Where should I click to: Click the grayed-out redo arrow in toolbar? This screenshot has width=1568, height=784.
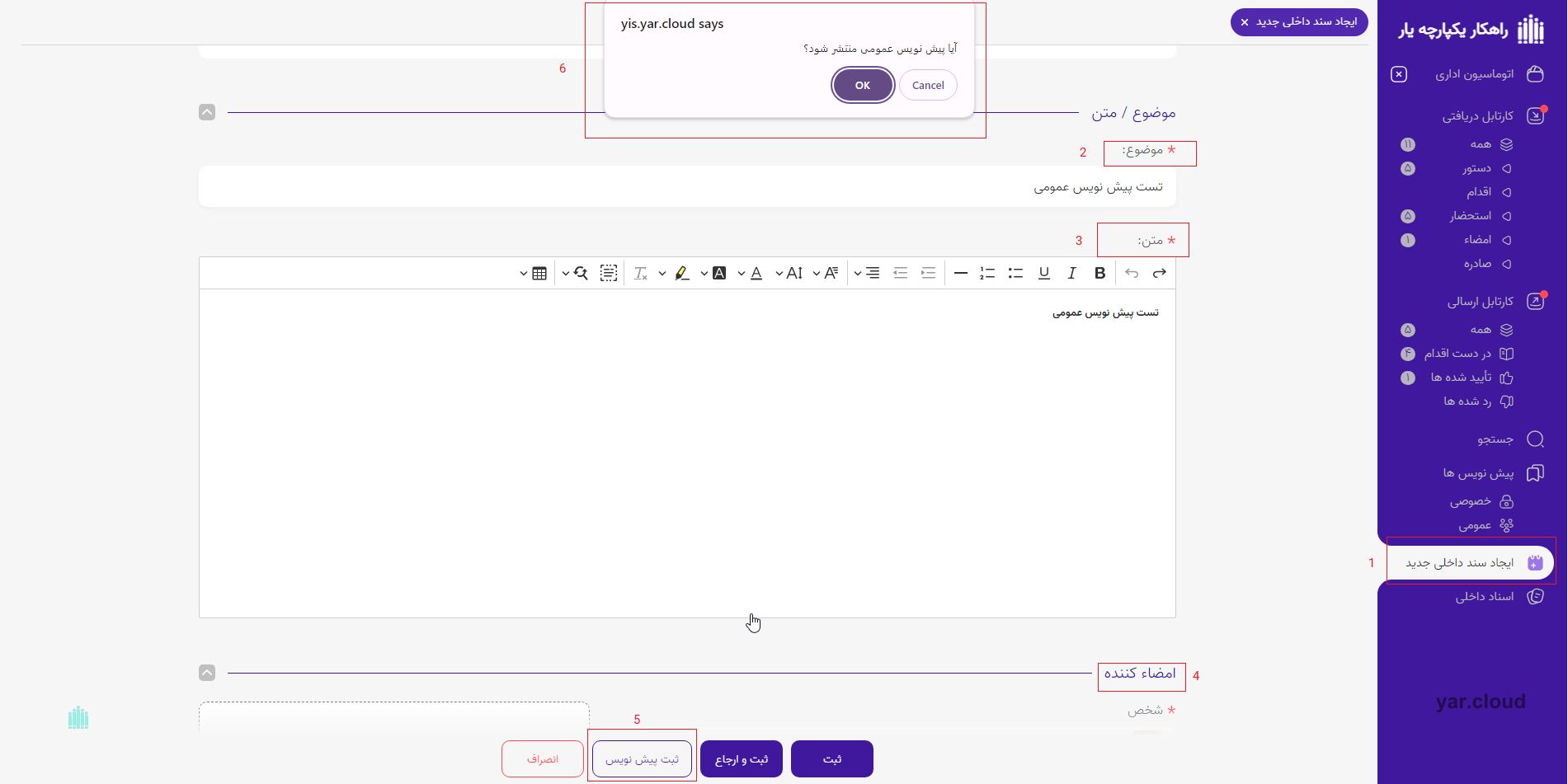1132,273
